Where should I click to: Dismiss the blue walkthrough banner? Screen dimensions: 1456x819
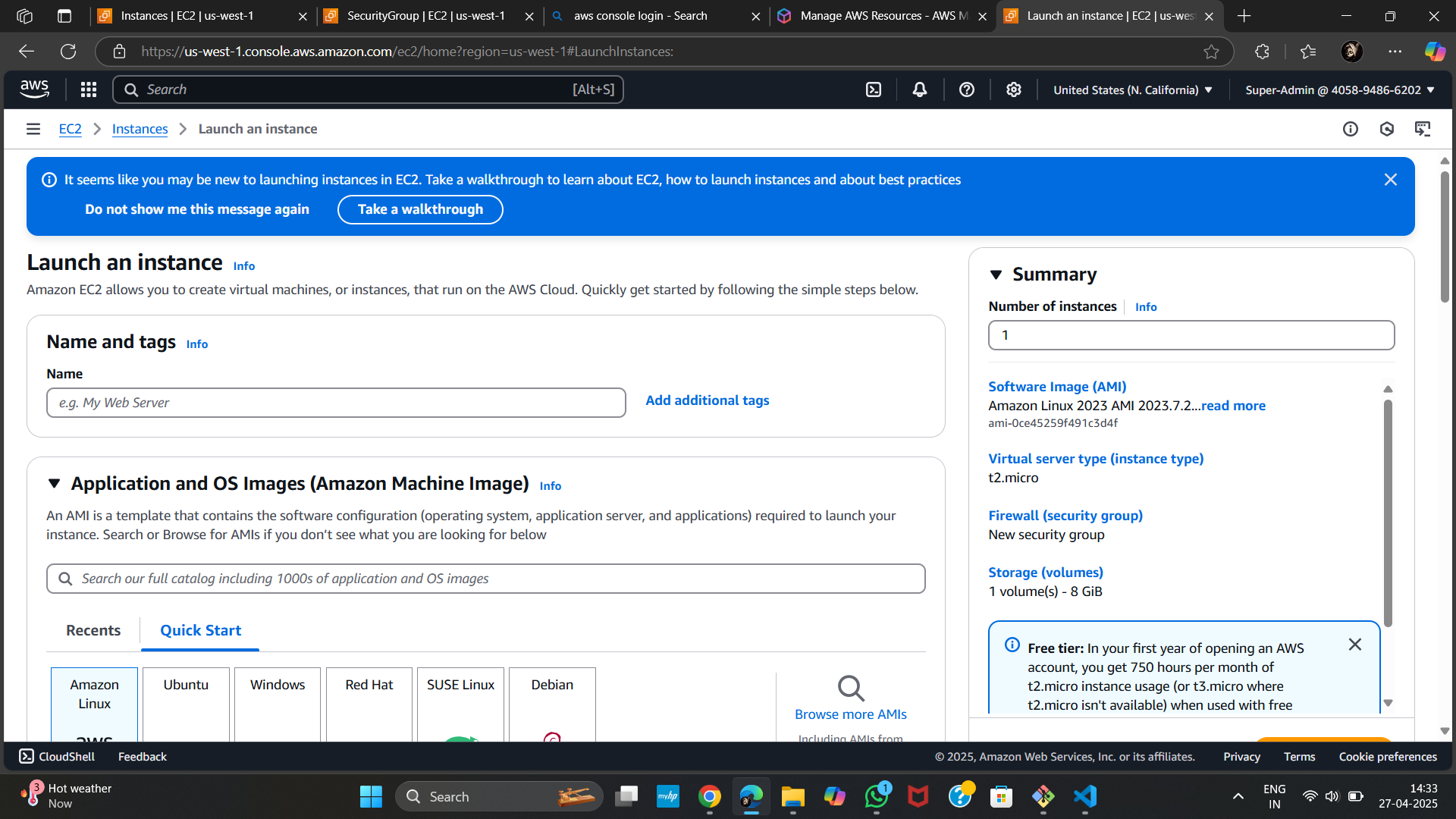point(1391,180)
